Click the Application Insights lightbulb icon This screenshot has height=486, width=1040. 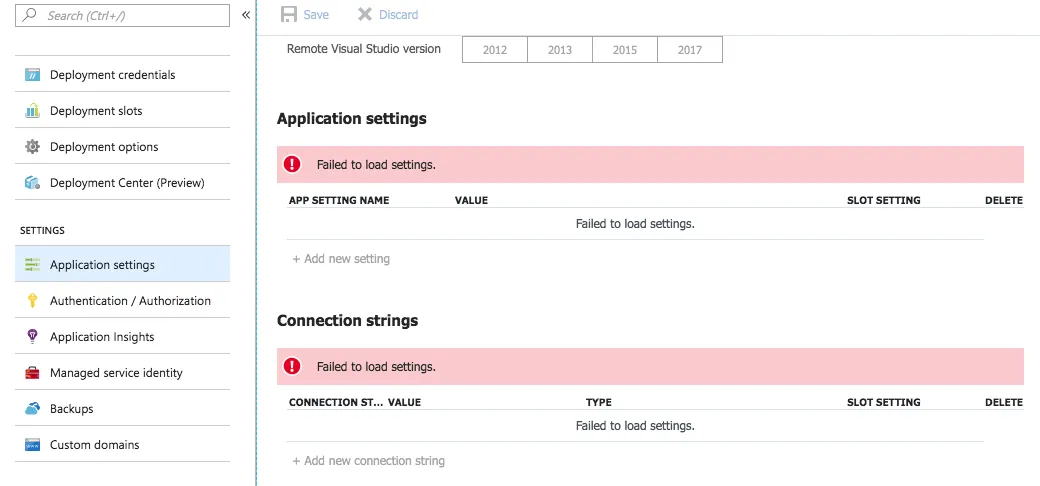[32, 337]
